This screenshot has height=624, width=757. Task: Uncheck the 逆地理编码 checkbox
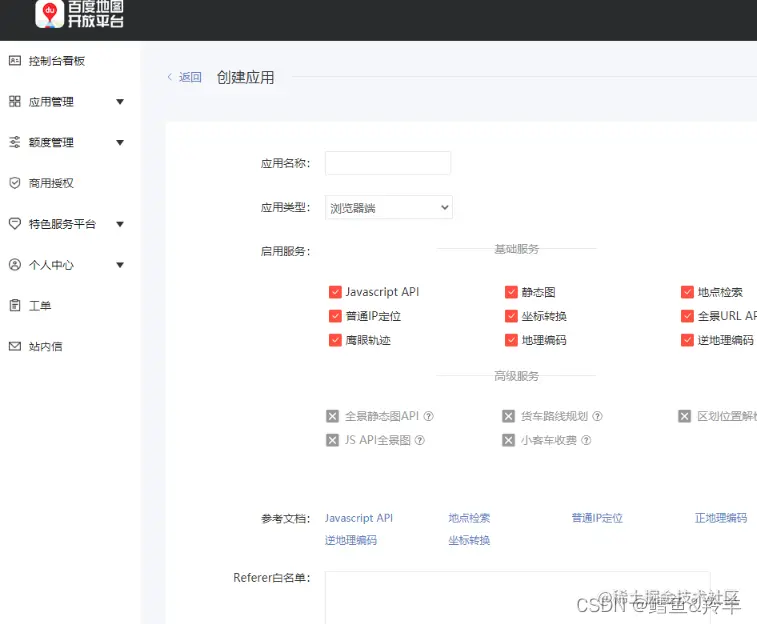coord(687,340)
